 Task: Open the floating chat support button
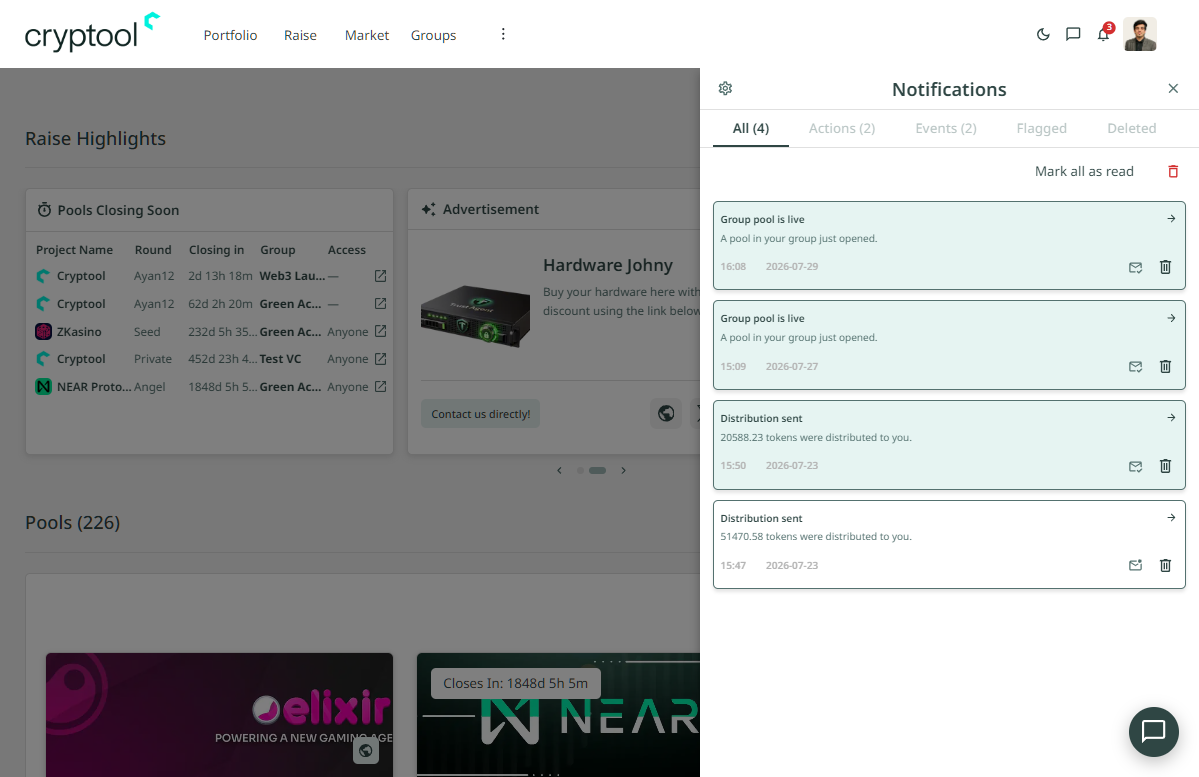pos(1153,732)
